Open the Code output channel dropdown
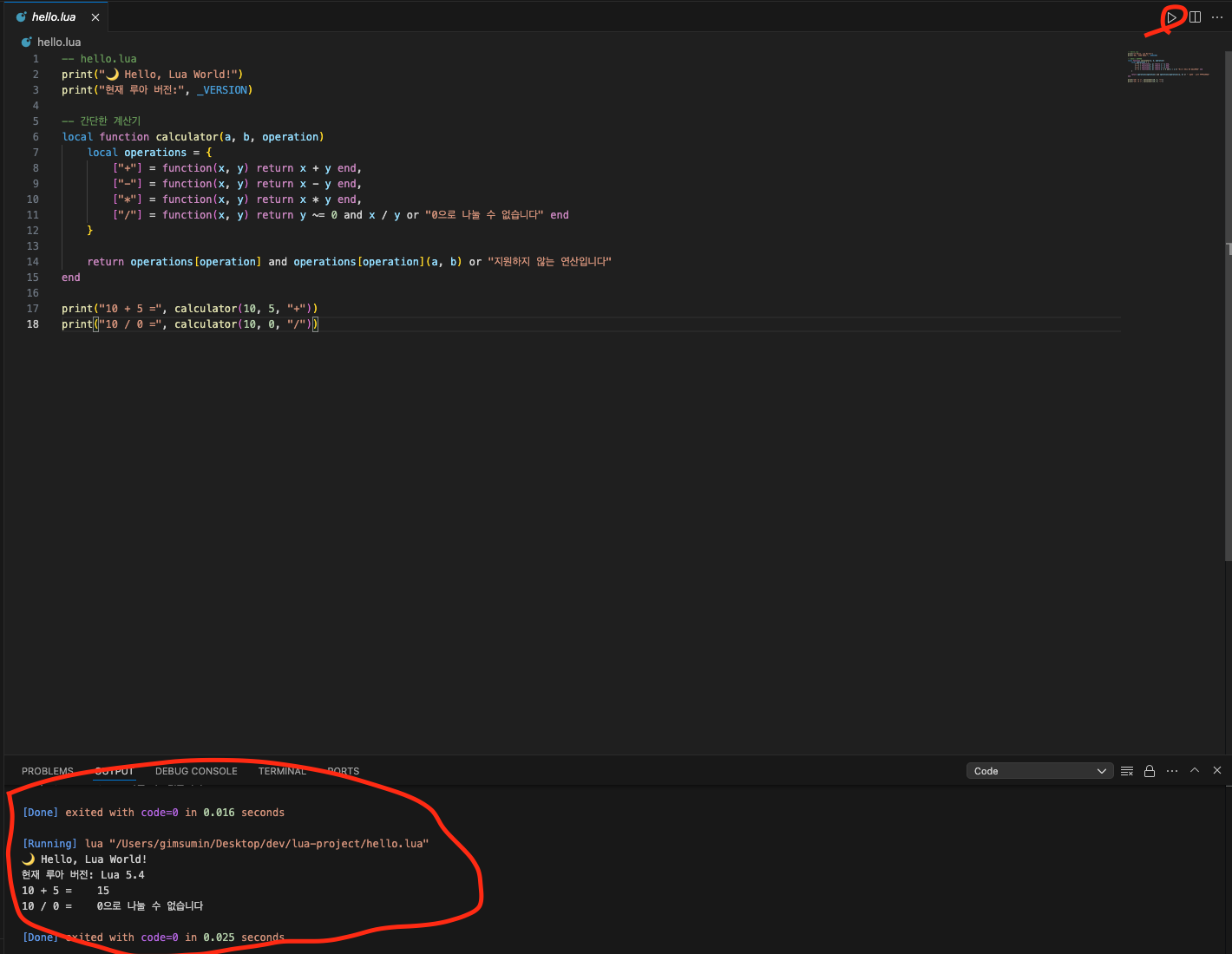The image size is (1232, 954). pos(1039,771)
